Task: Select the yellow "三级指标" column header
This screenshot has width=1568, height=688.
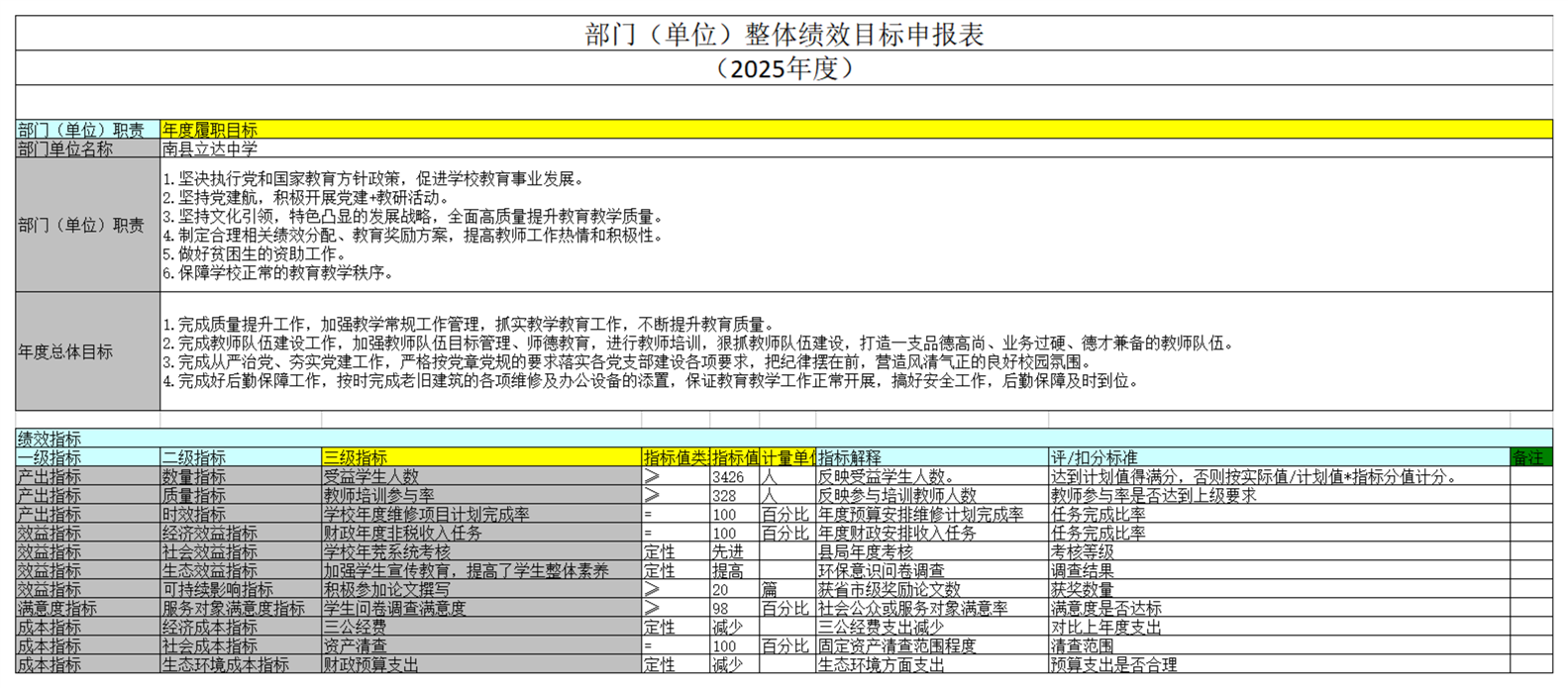Action: click(481, 457)
